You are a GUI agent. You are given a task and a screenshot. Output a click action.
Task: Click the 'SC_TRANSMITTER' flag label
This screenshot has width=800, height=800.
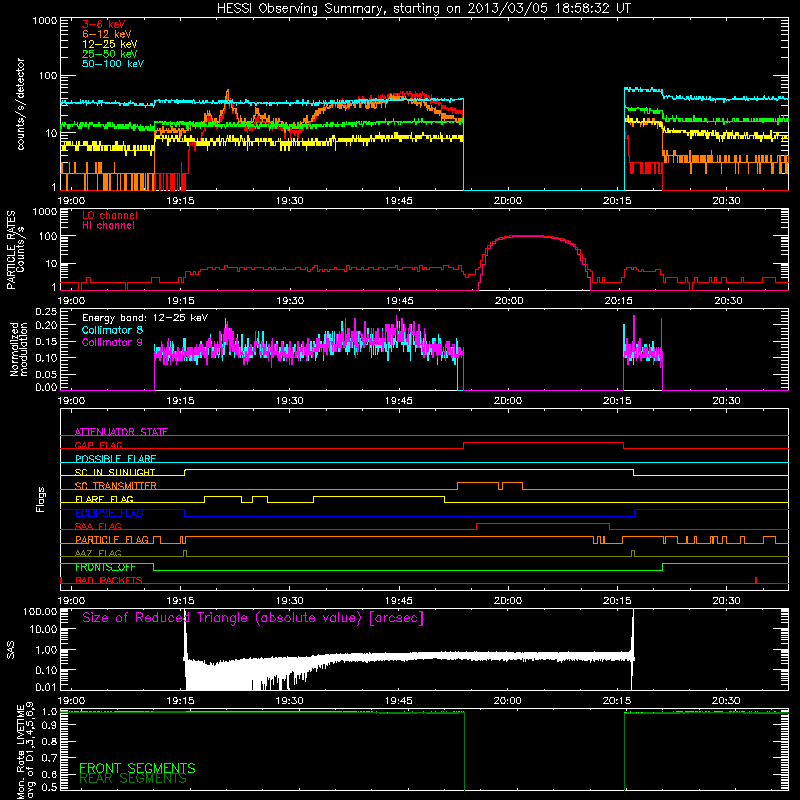116,485
